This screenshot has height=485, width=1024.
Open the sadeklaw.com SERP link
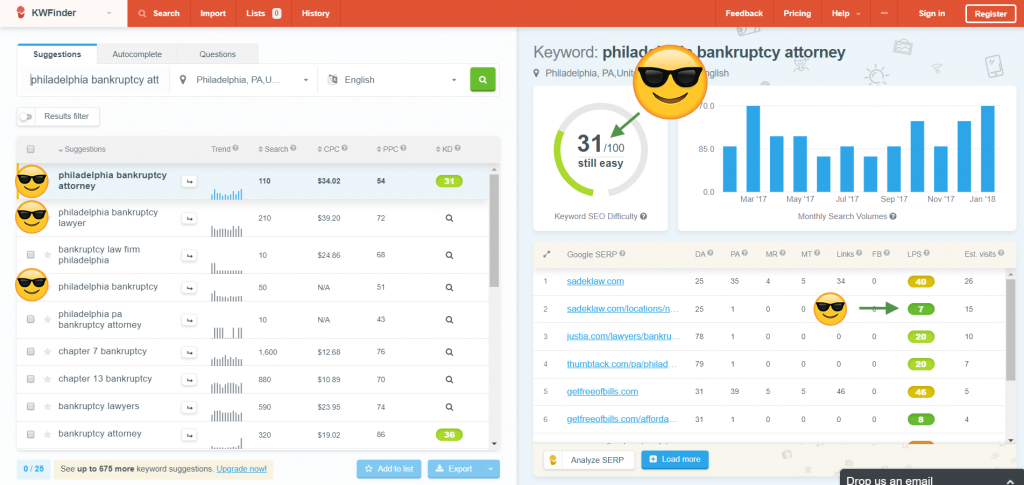pos(595,281)
